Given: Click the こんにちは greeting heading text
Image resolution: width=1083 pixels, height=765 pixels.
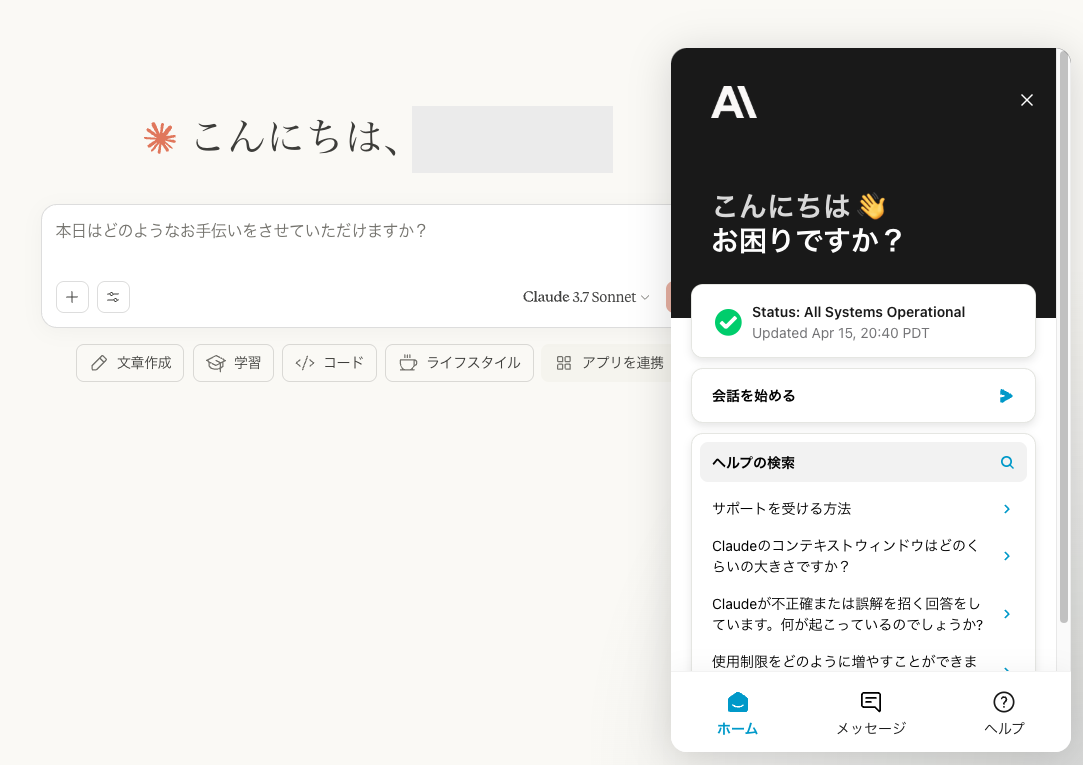Looking at the screenshot, I should pos(781,206).
